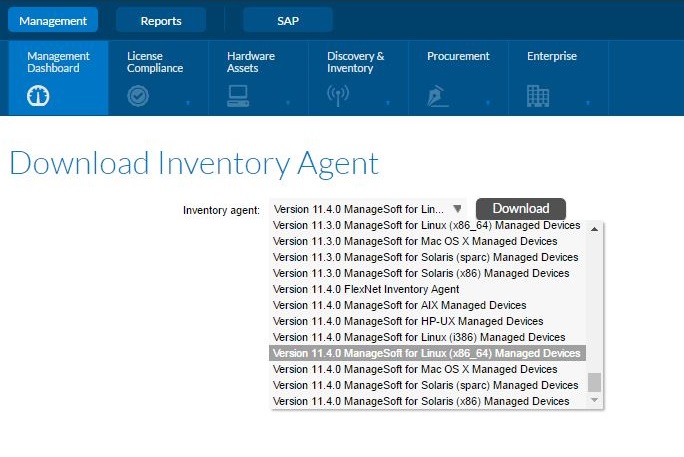Screen dimensions: 684x457
Task: Select the Management tab
Action: point(53,20)
